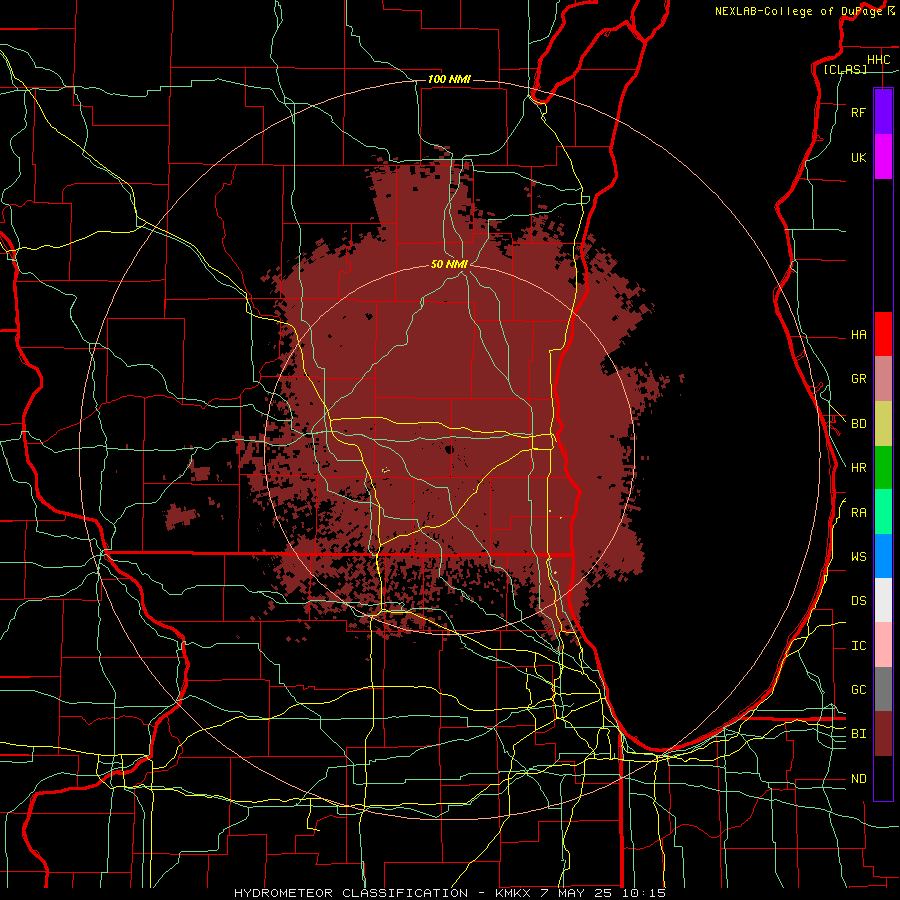Click the BD legend label
This screenshot has width=900, height=900.
point(858,424)
